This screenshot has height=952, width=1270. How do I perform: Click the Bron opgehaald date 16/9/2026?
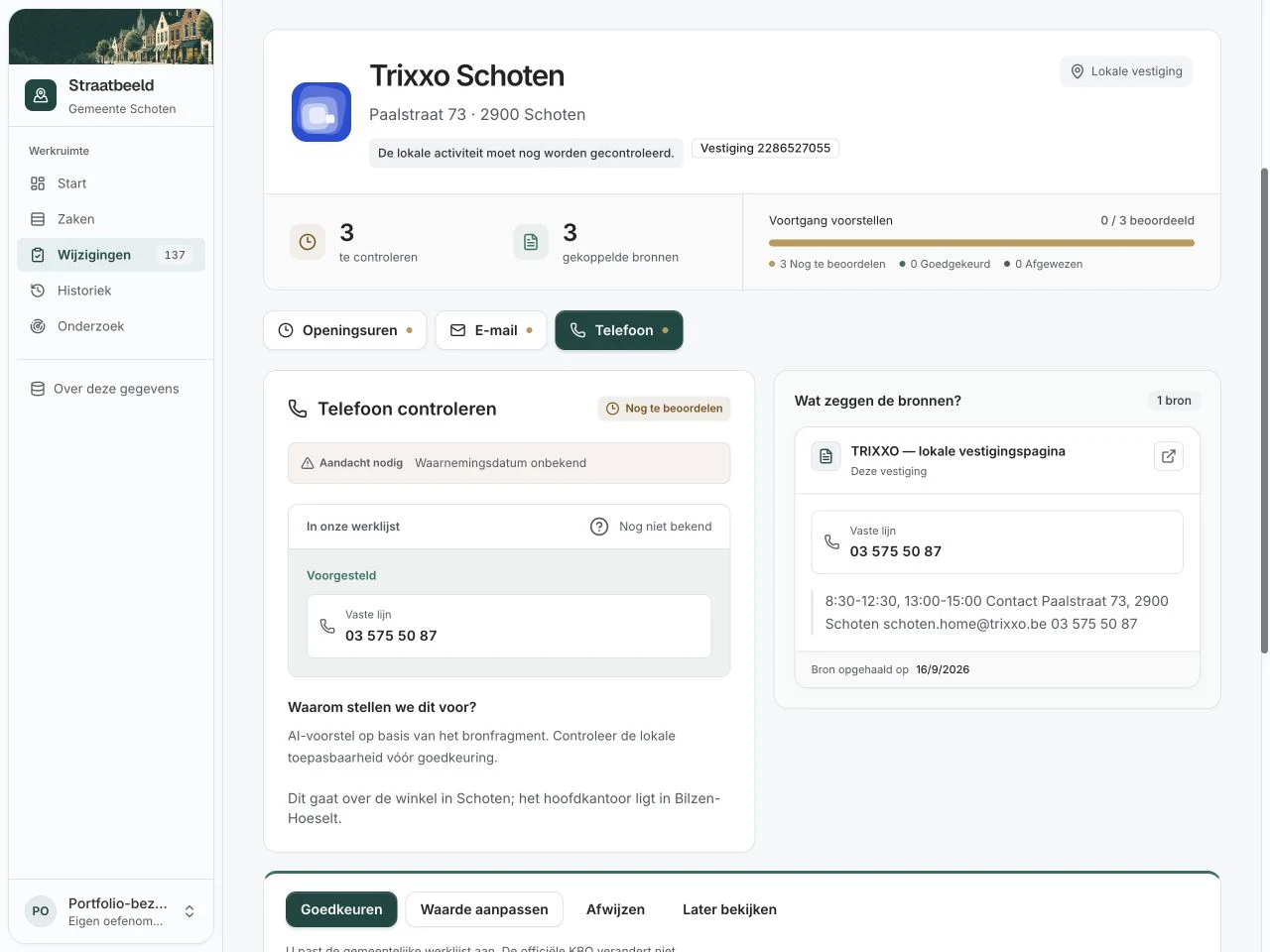(943, 669)
